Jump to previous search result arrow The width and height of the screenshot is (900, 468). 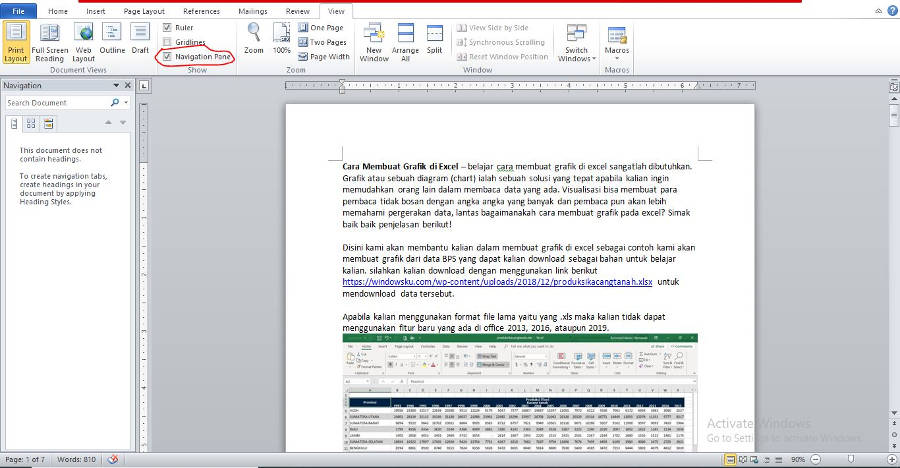(x=108, y=123)
